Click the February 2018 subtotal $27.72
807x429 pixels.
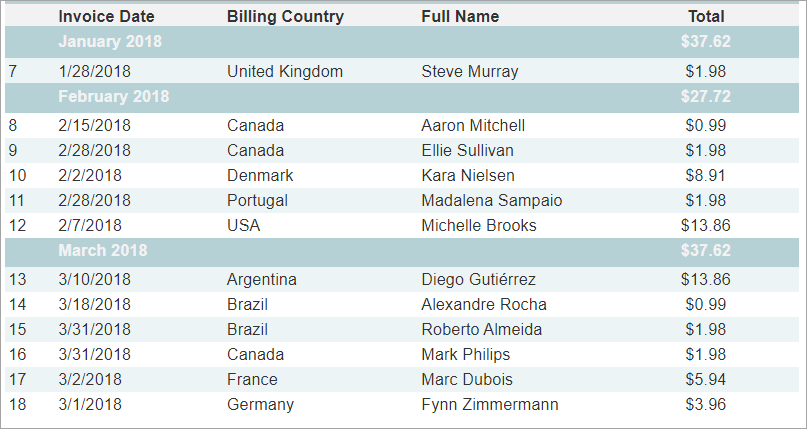706,96
